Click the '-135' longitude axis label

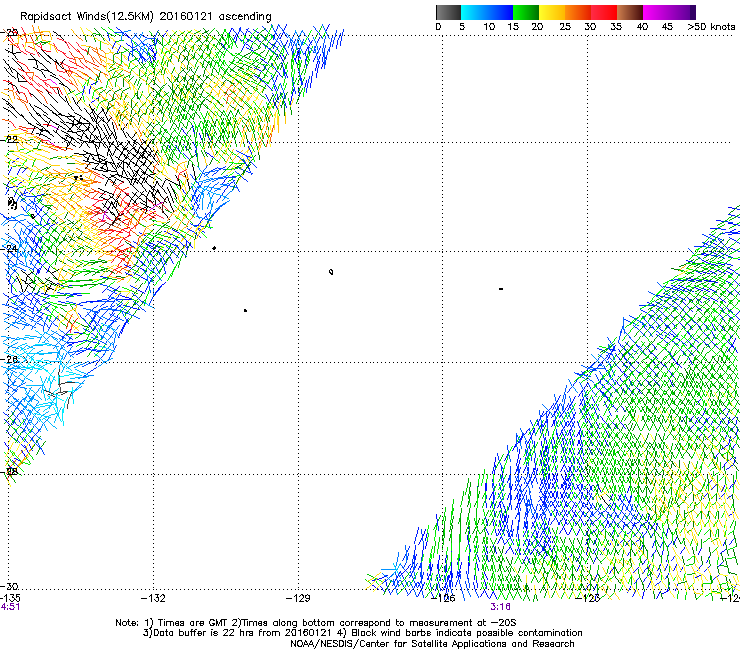[x=9, y=598]
